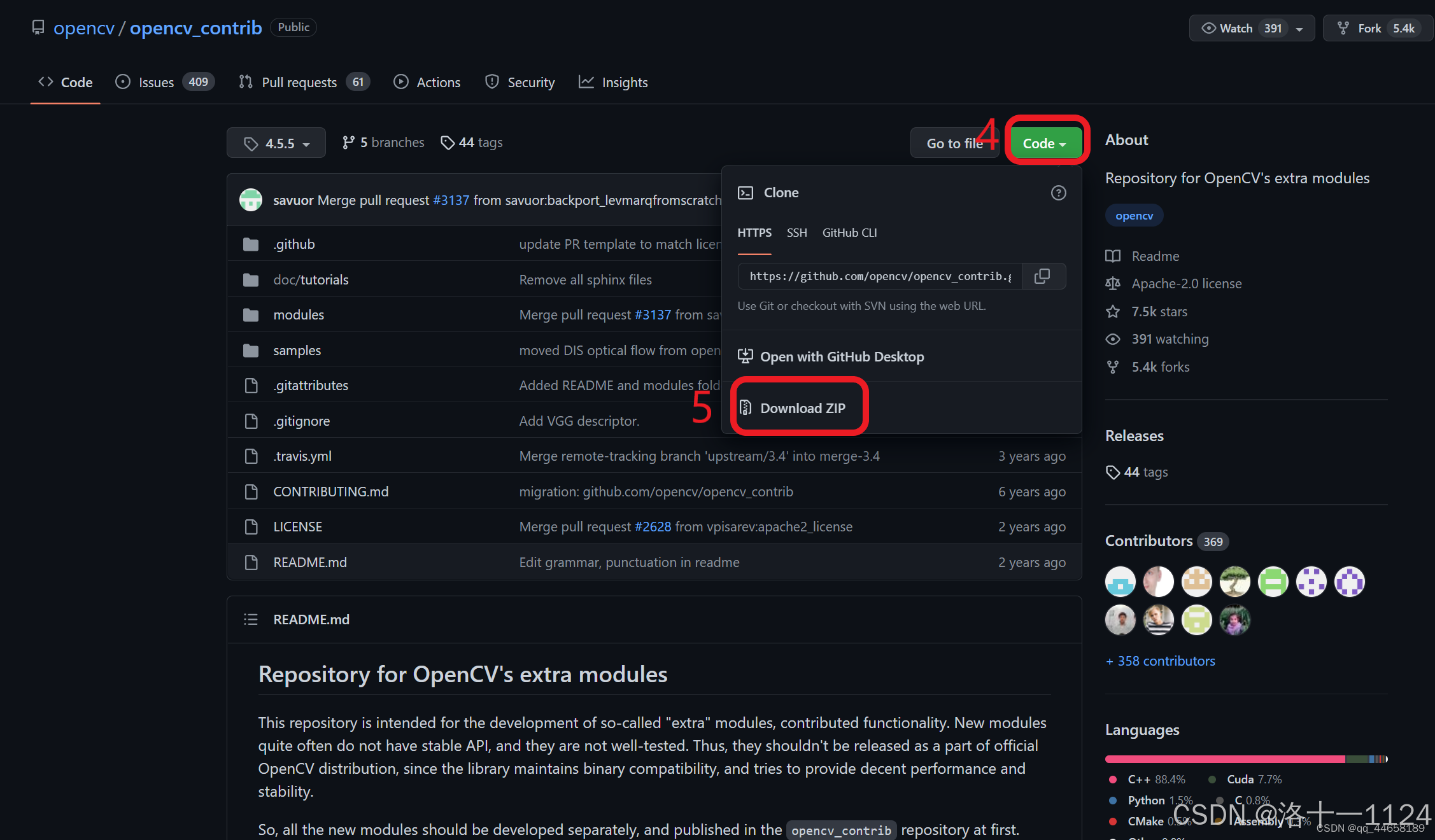Image resolution: width=1435 pixels, height=840 pixels.
Task: Open the + 358 contributors link
Action: 1160,661
